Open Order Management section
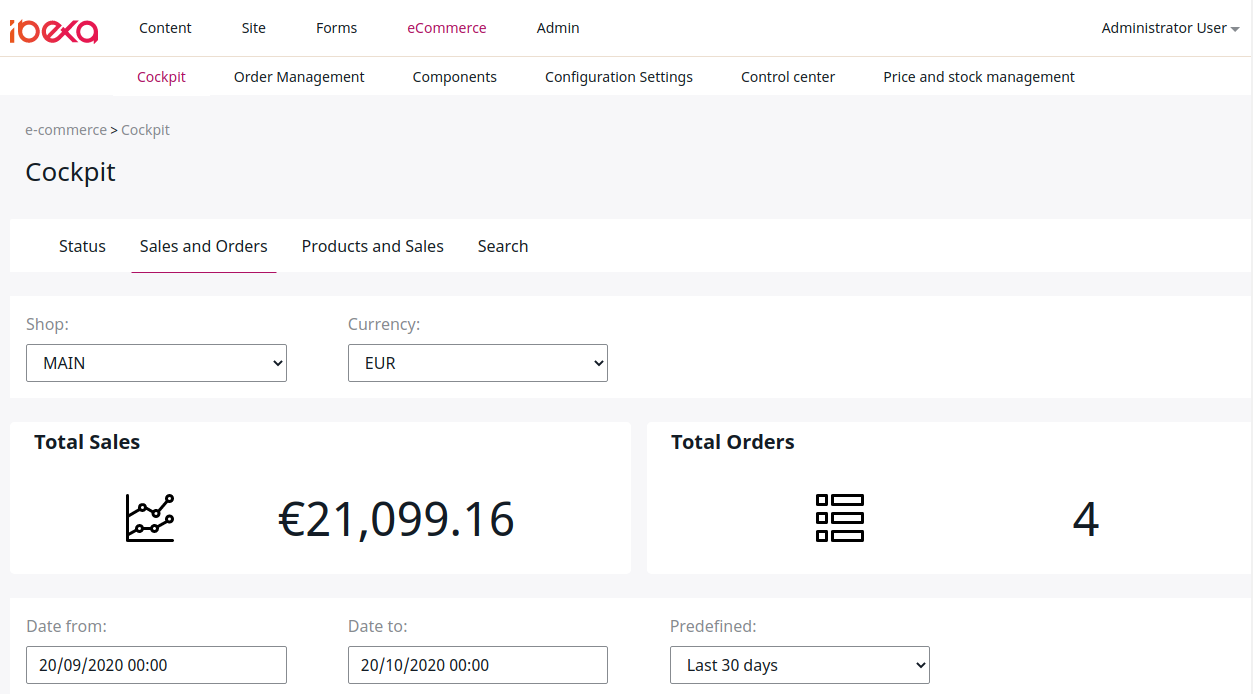 299,77
